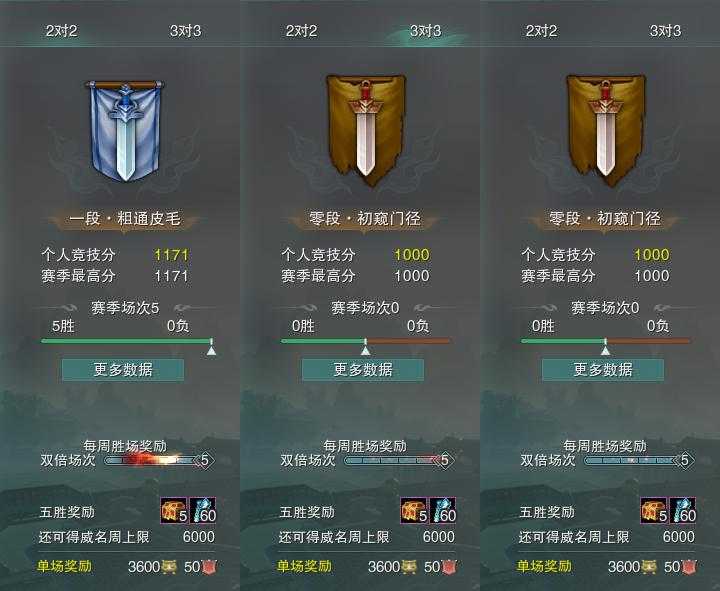The image size is (720, 591).
Task: Click the treasure chest reward in right panel
Action: pos(654,510)
